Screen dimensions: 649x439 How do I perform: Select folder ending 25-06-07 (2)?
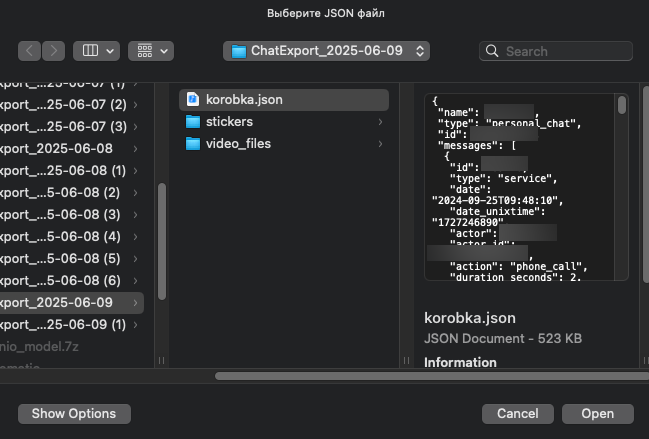click(72, 104)
